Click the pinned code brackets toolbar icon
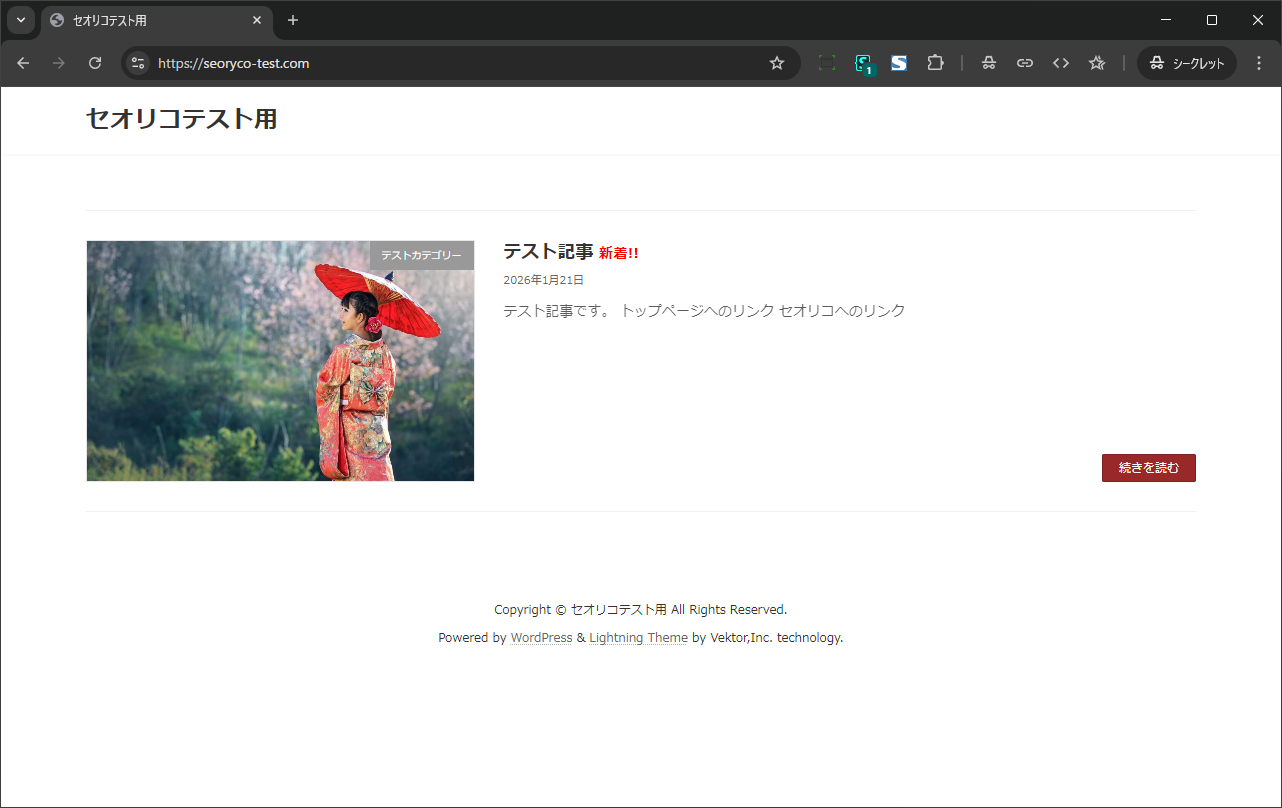Image resolution: width=1282 pixels, height=808 pixels. coord(1060,62)
